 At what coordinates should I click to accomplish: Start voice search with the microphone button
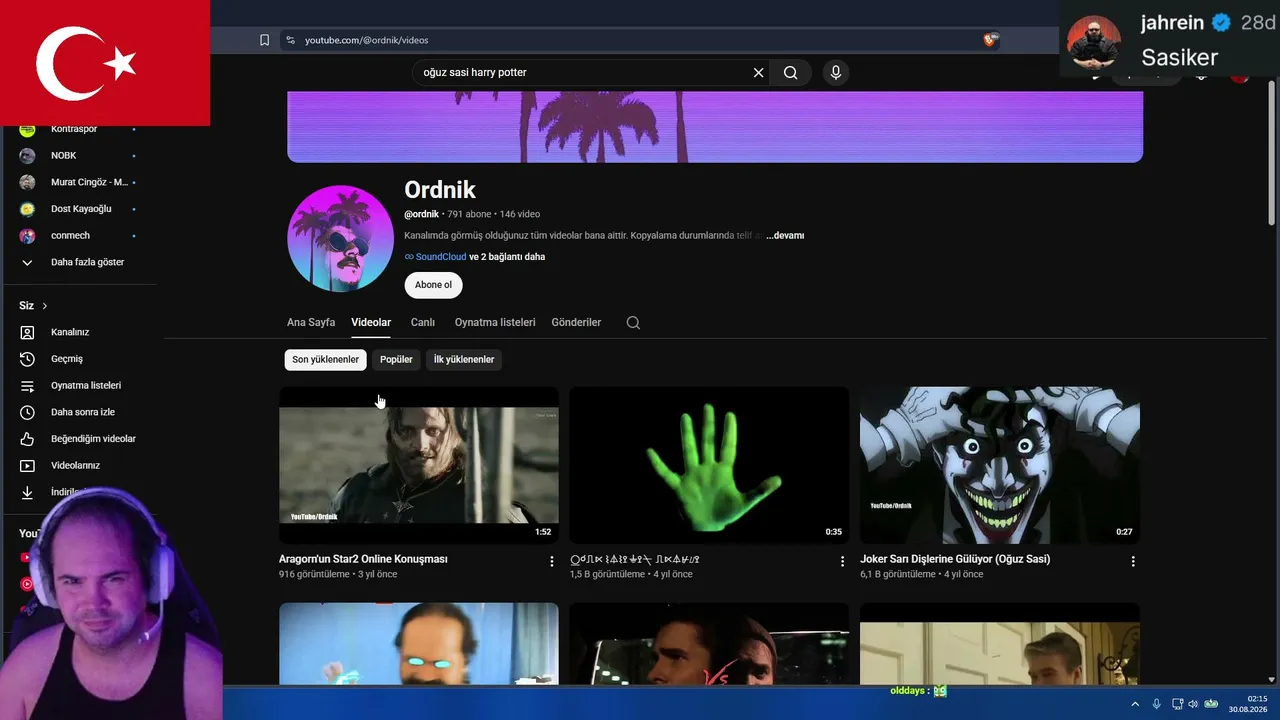point(836,72)
